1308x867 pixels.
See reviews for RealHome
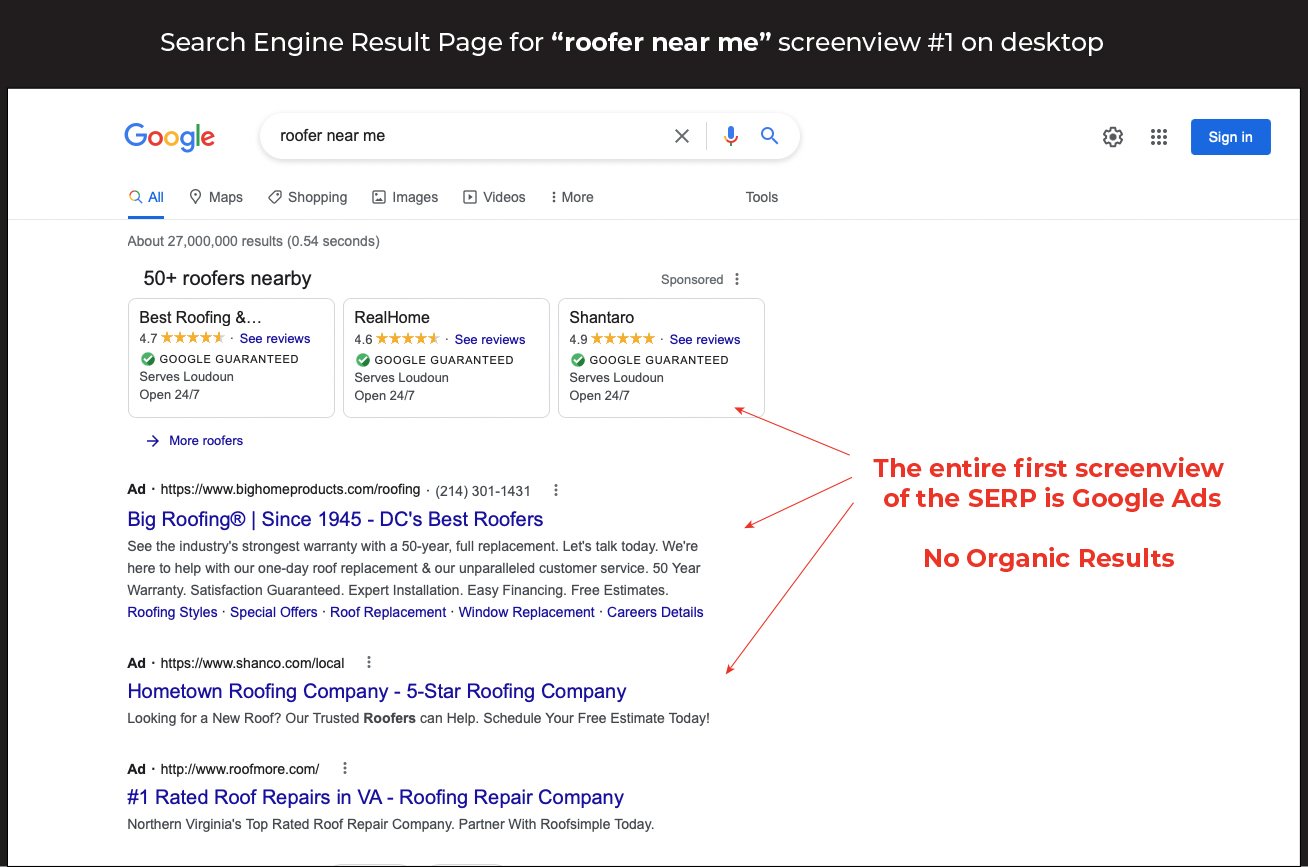(490, 340)
